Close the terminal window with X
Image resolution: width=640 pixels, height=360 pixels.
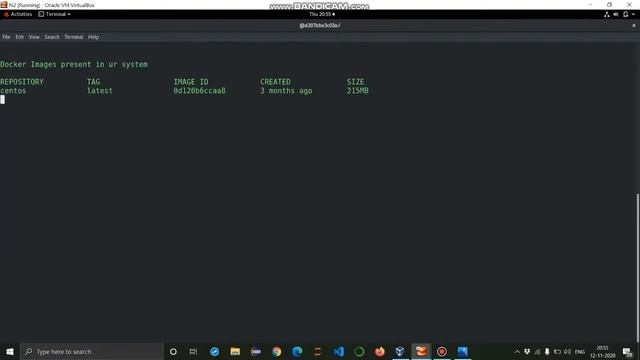[634, 25]
